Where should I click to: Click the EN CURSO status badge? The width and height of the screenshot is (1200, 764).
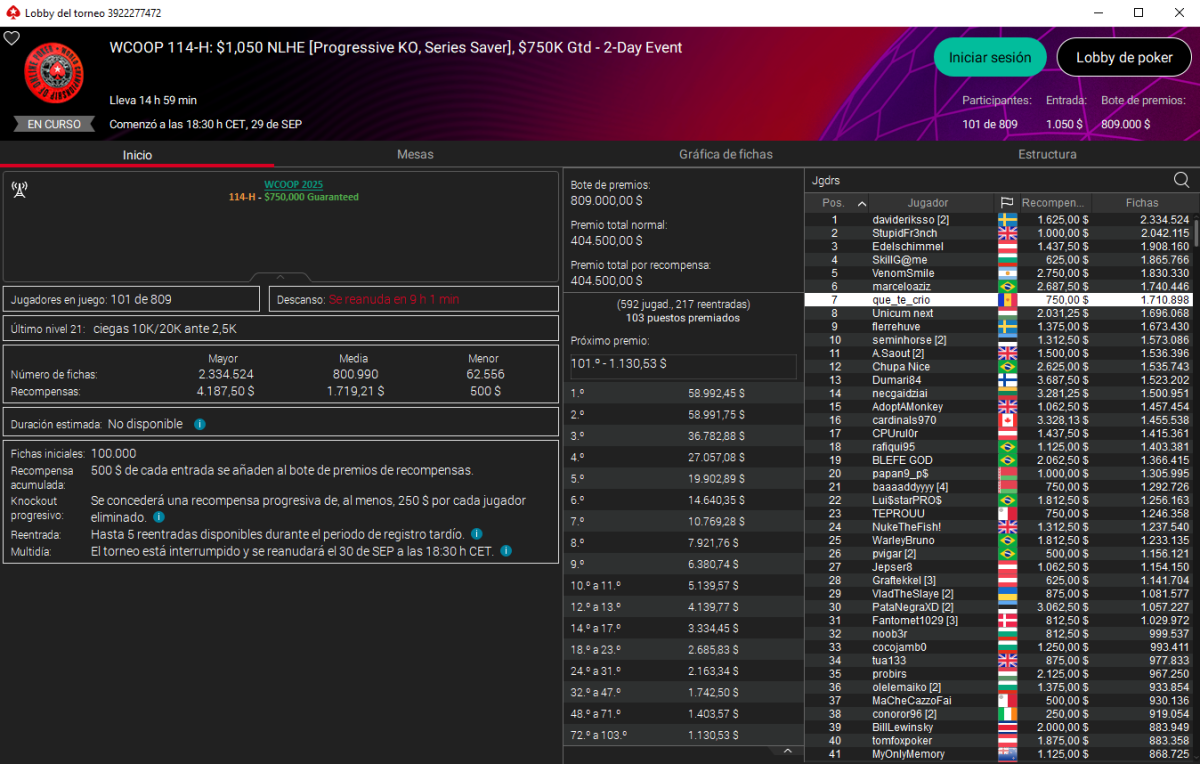53,124
